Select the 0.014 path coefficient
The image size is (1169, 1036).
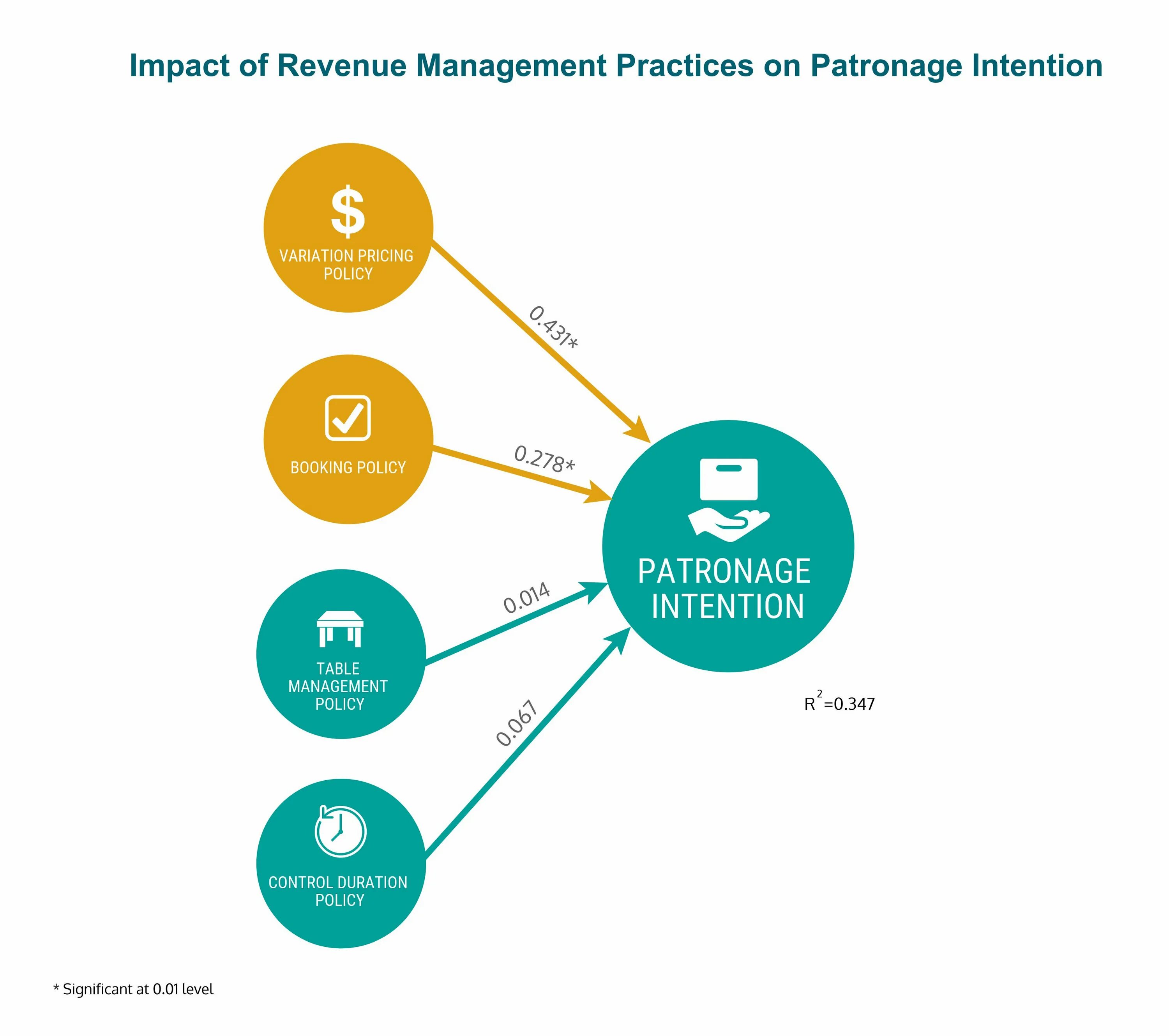click(526, 597)
